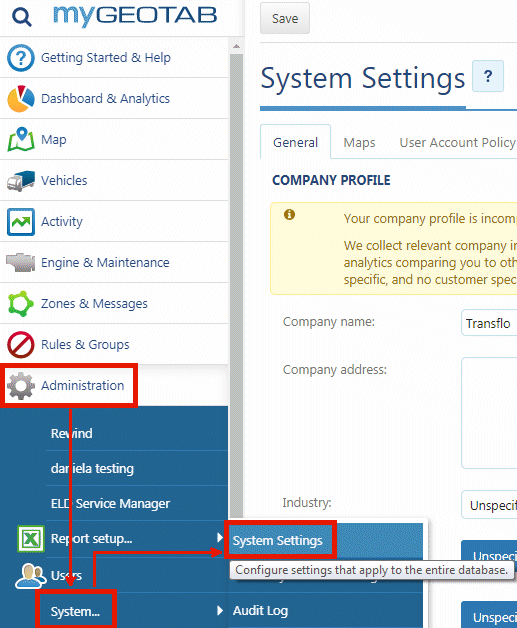Click the Users people icon

[30, 576]
